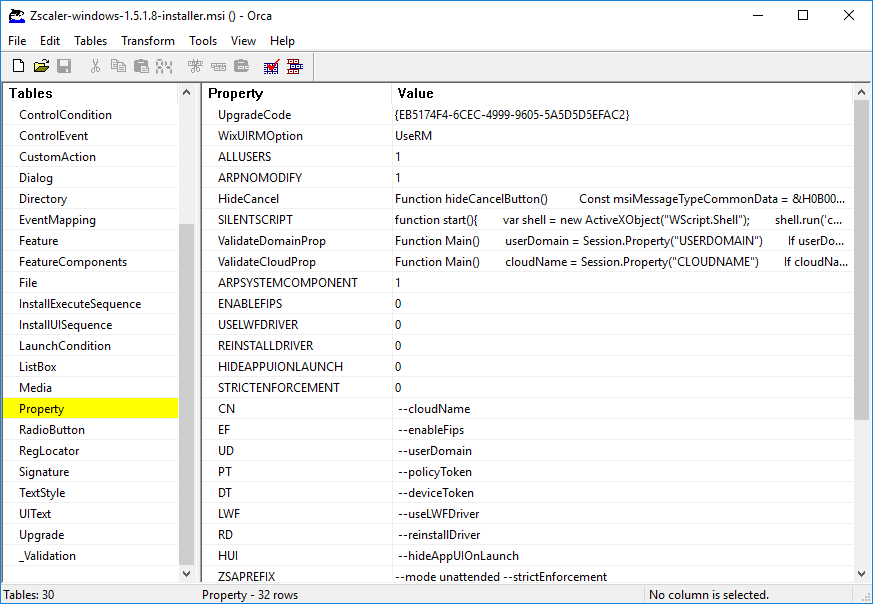
Task: Copy the selection using the Copy toolbar icon
Action: click(120, 65)
